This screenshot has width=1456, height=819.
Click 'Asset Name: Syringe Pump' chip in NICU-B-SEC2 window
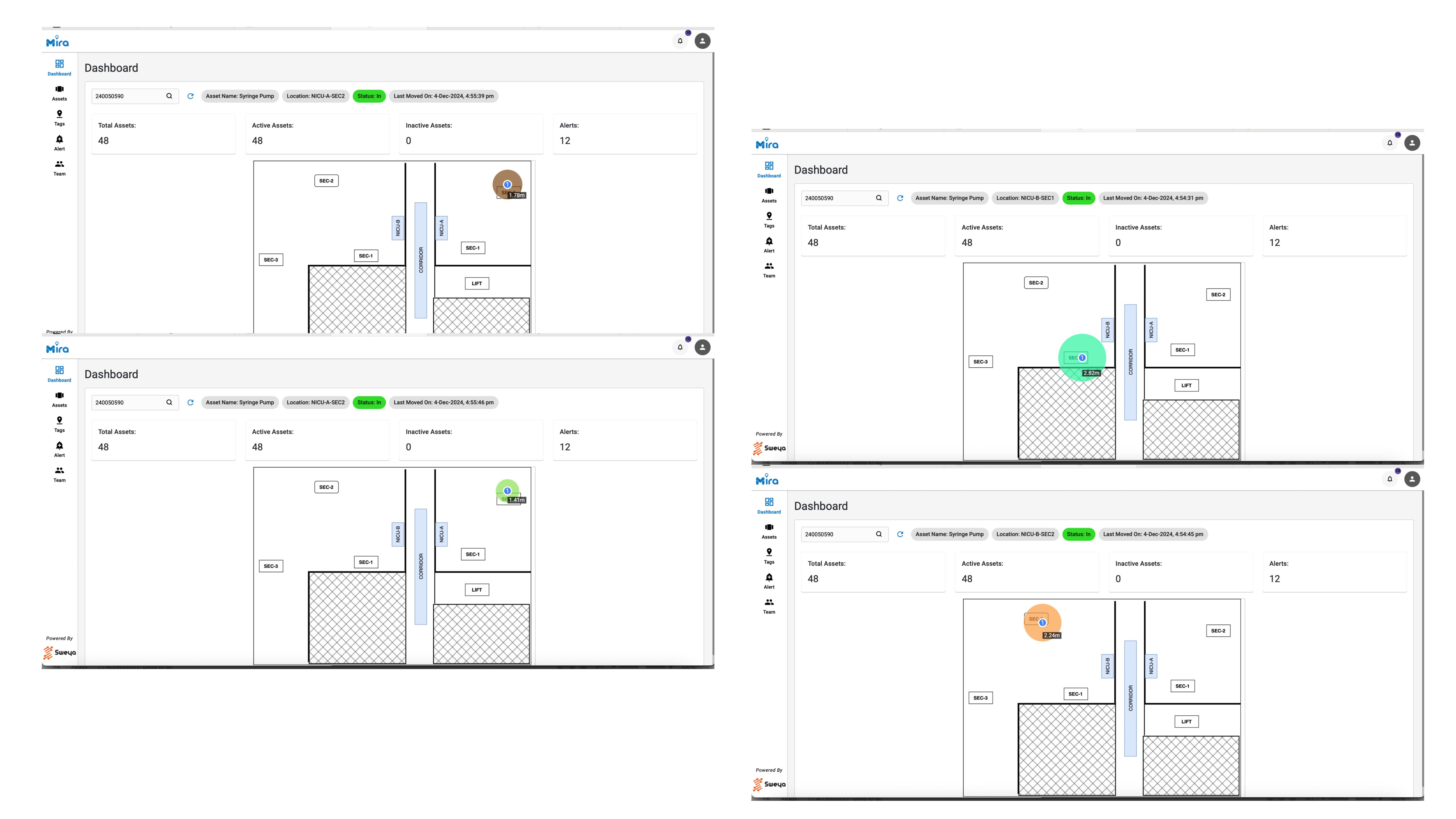(950, 534)
